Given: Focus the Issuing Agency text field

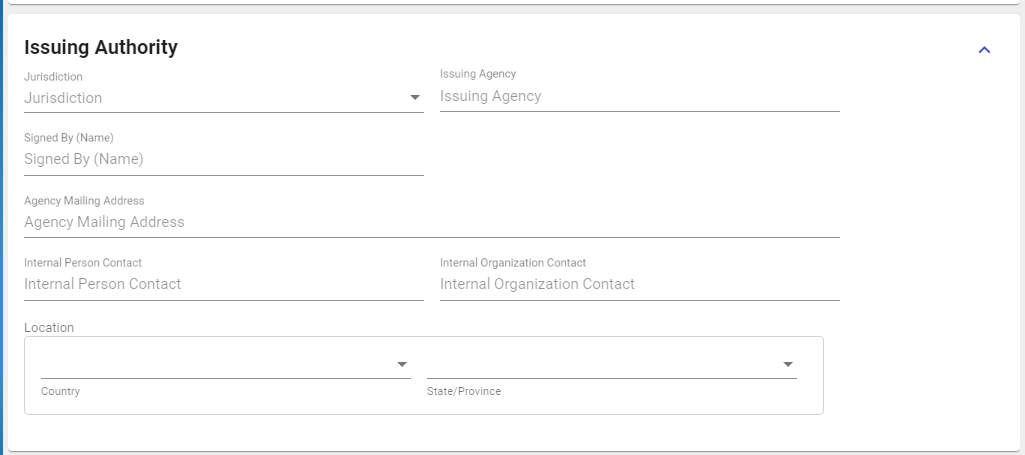Looking at the screenshot, I should pyautogui.click(x=639, y=97).
